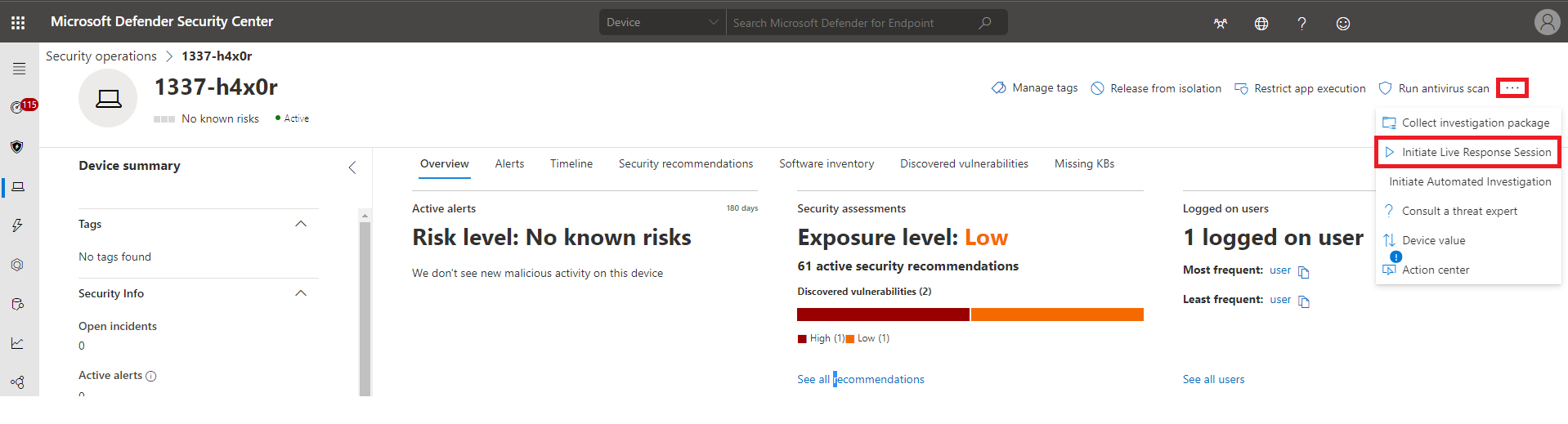1568x424 pixels.
Task: Open the feedback smiley icon
Action: click(x=1343, y=24)
